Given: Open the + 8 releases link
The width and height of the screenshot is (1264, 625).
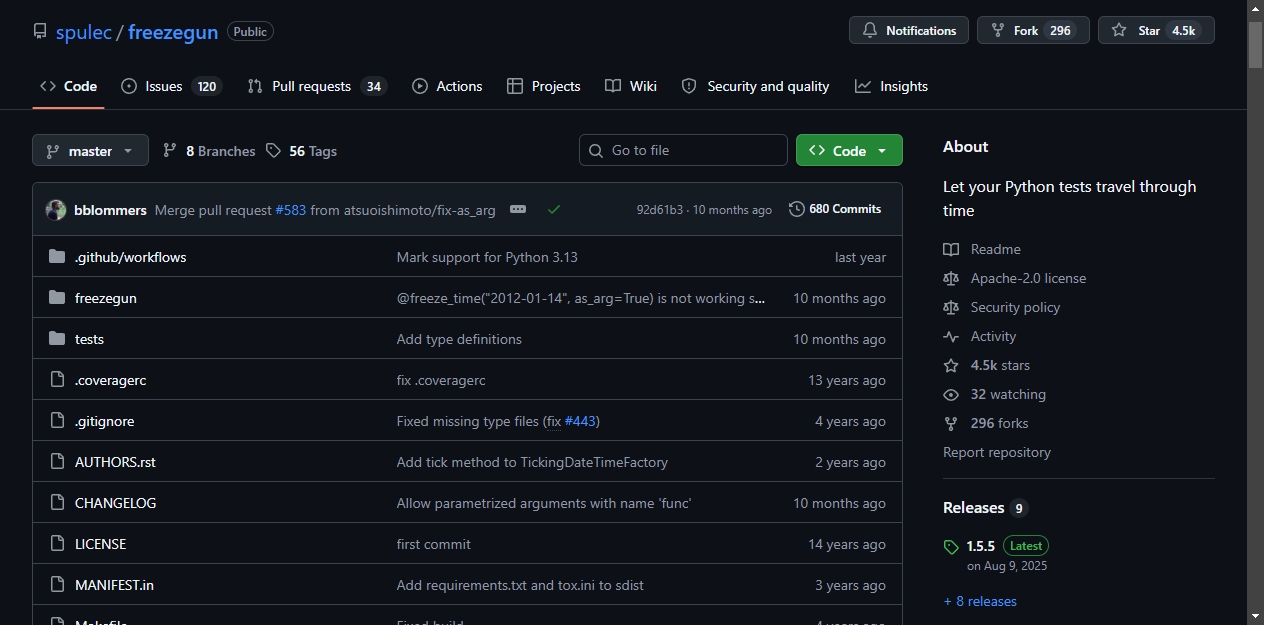Looking at the screenshot, I should pyautogui.click(x=980, y=601).
